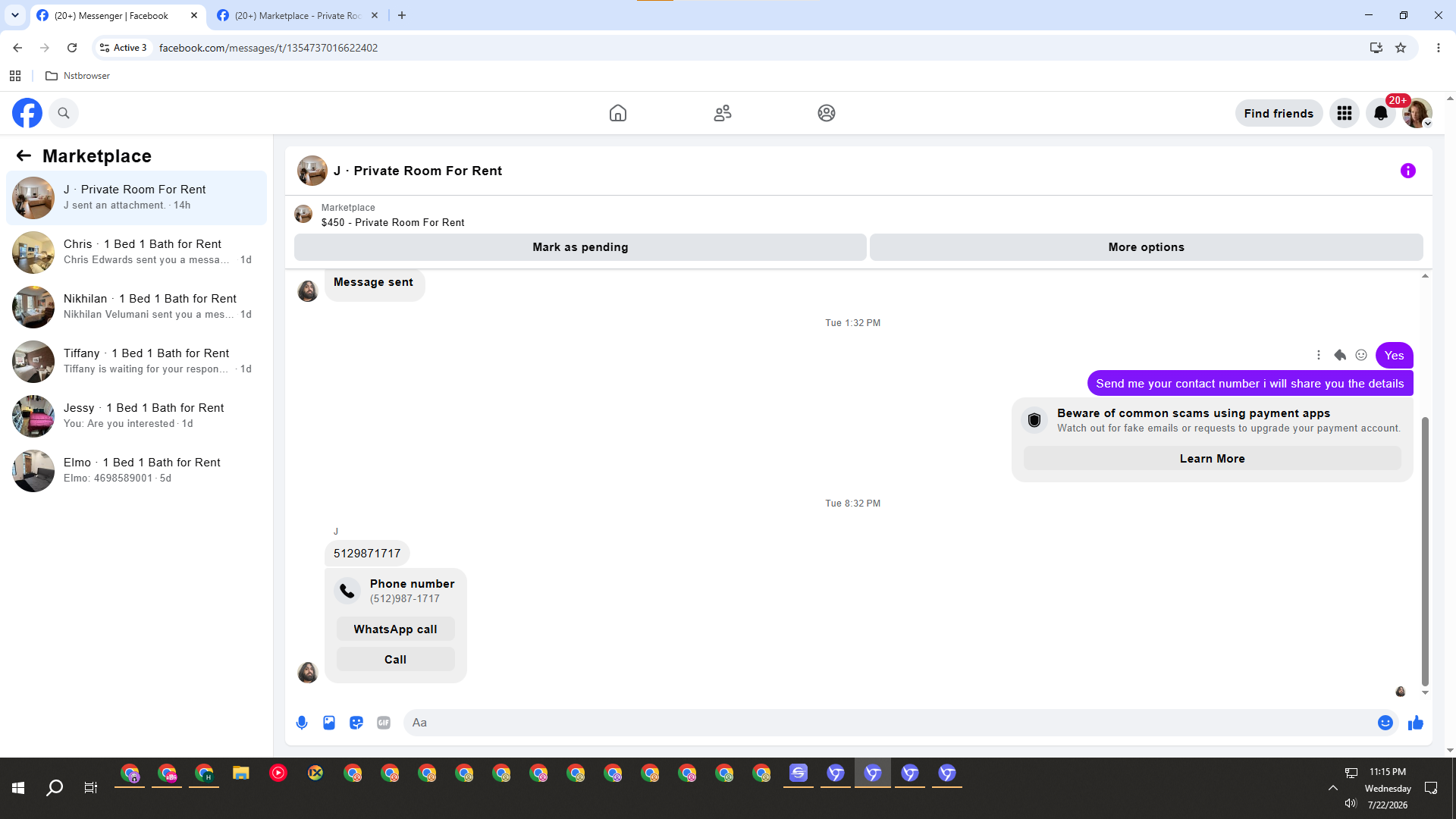
Task: Close the Marketplace browser tab
Action: [x=375, y=15]
